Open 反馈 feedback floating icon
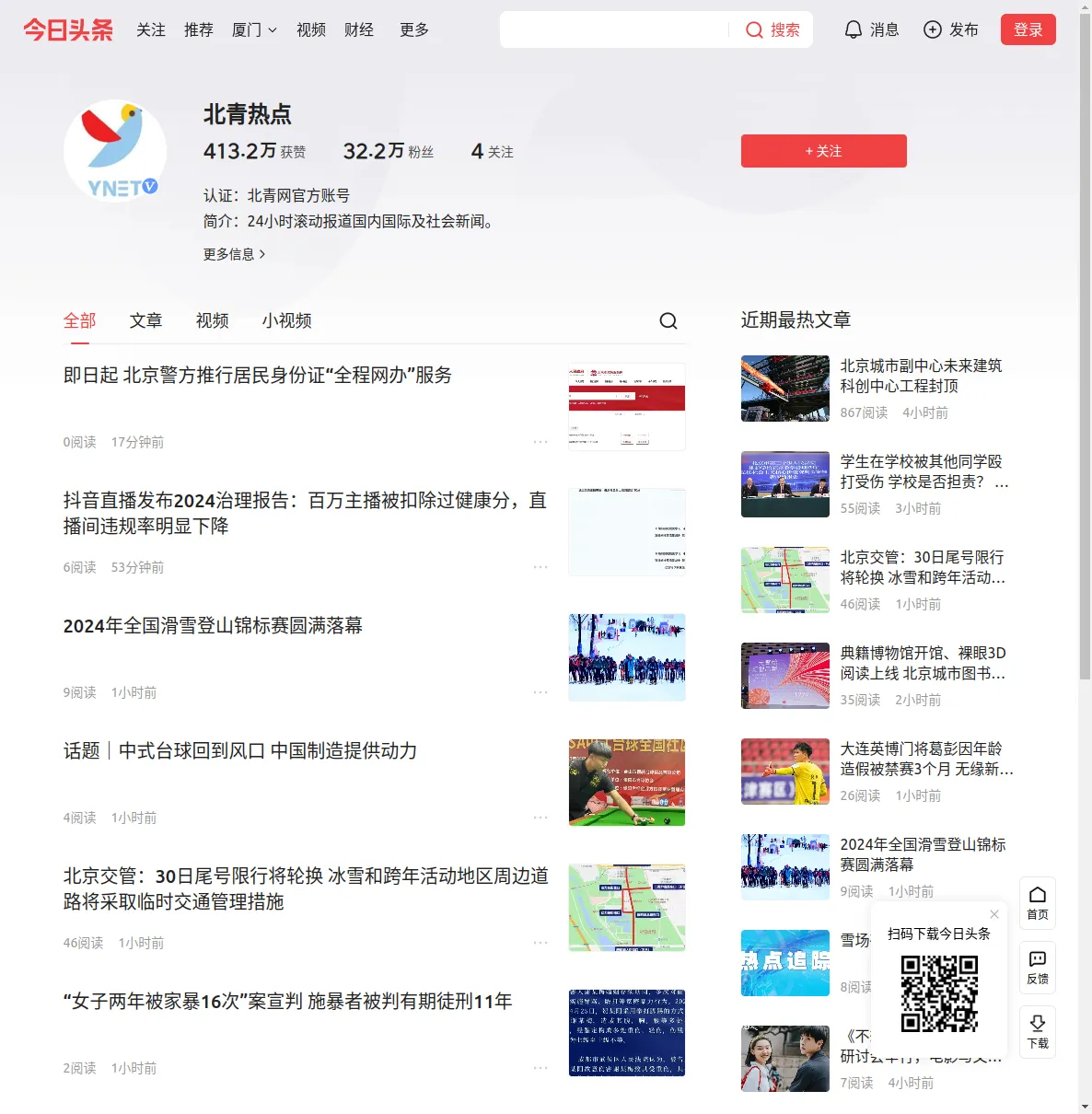This screenshot has height=1114, width=1092. [x=1038, y=968]
